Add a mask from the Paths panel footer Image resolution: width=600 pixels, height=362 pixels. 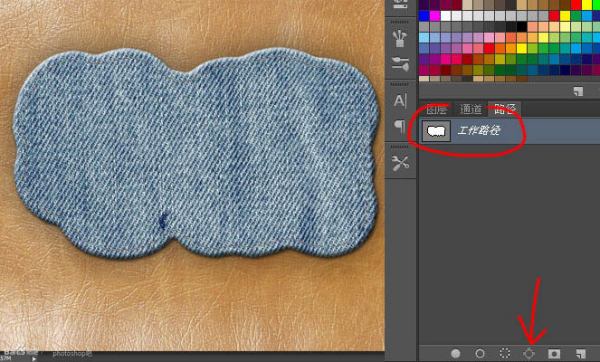(x=554, y=353)
